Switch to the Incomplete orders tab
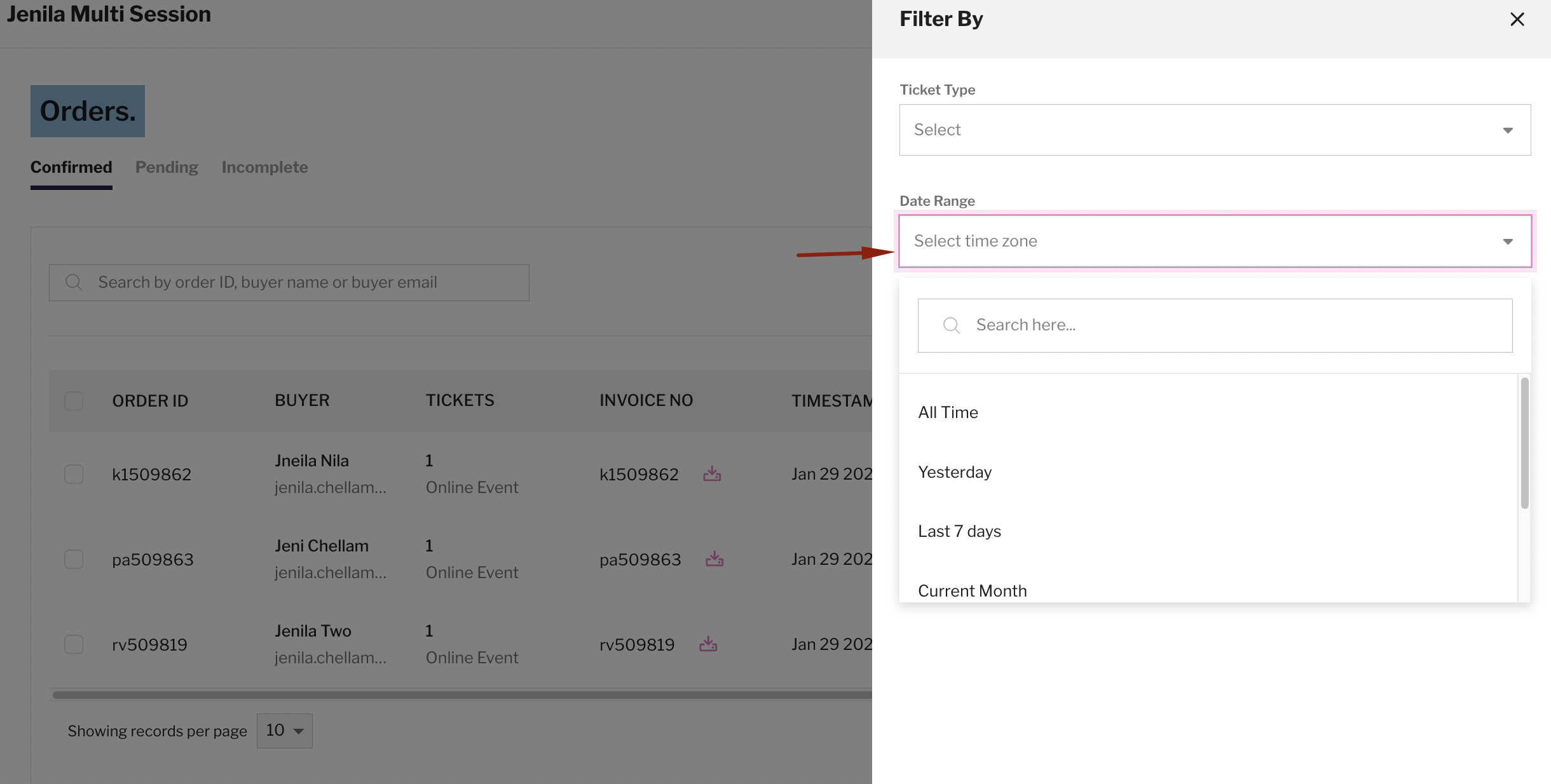The width and height of the screenshot is (1551, 784). pyautogui.click(x=264, y=167)
